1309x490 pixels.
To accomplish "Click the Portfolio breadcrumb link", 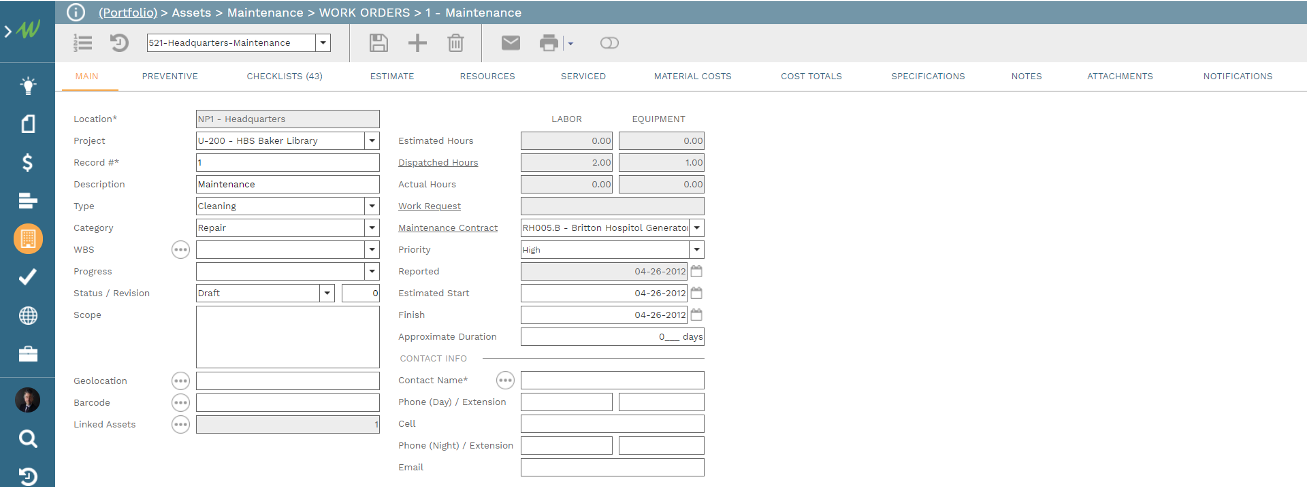I will [x=127, y=13].
